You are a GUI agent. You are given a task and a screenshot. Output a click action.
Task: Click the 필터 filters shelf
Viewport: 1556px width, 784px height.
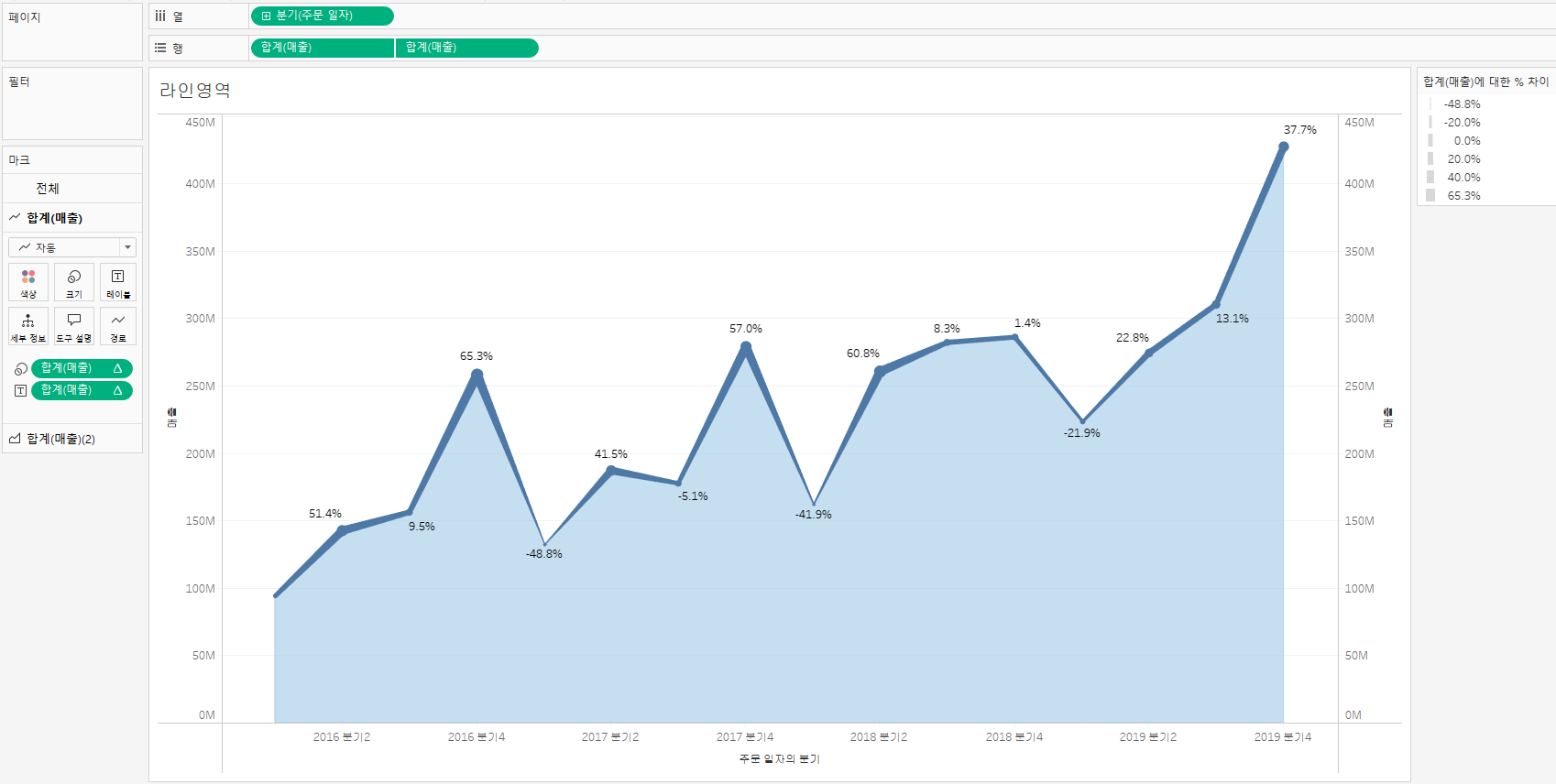[x=72, y=103]
